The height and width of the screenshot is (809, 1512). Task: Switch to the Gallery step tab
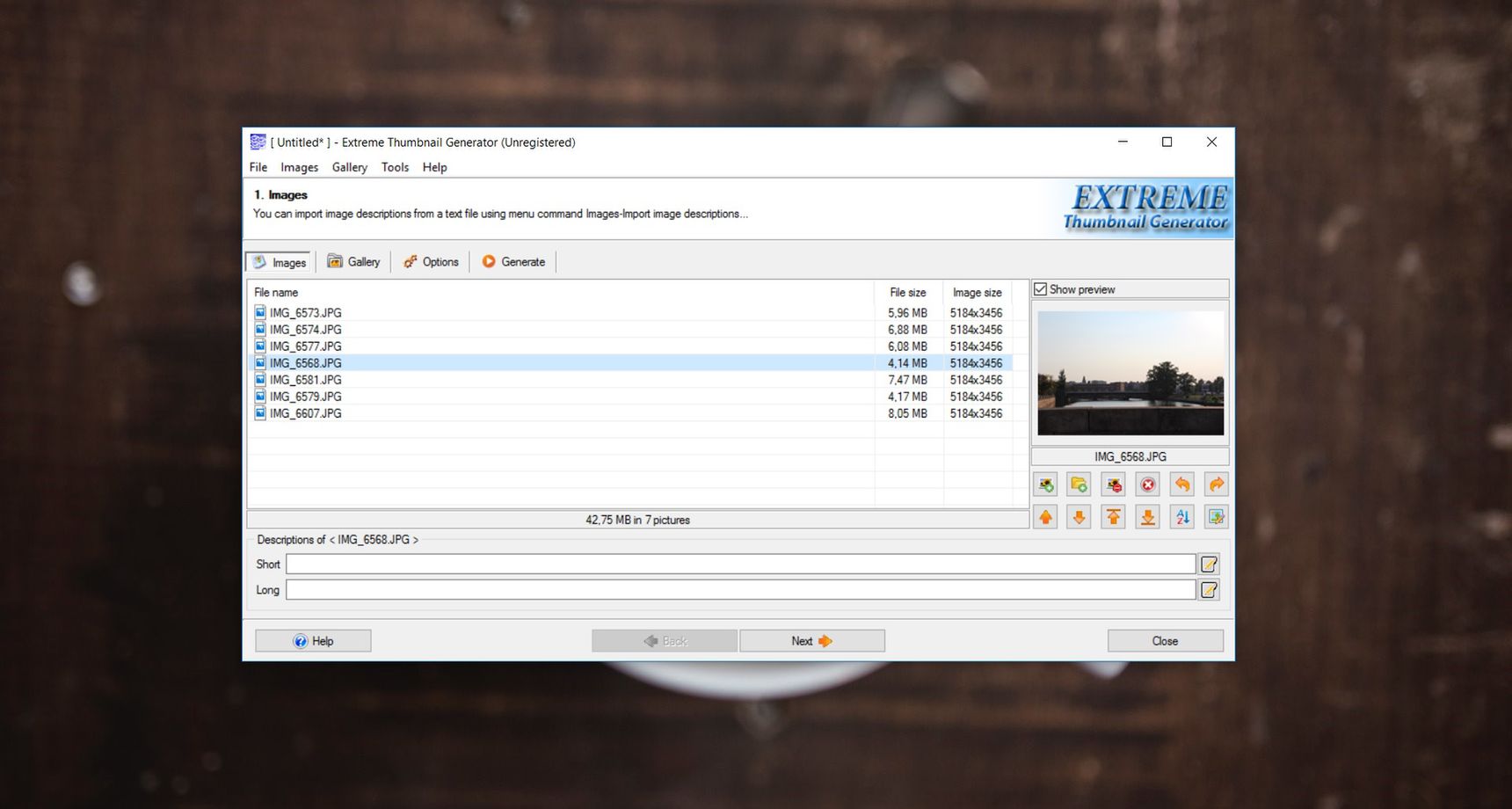(x=353, y=262)
